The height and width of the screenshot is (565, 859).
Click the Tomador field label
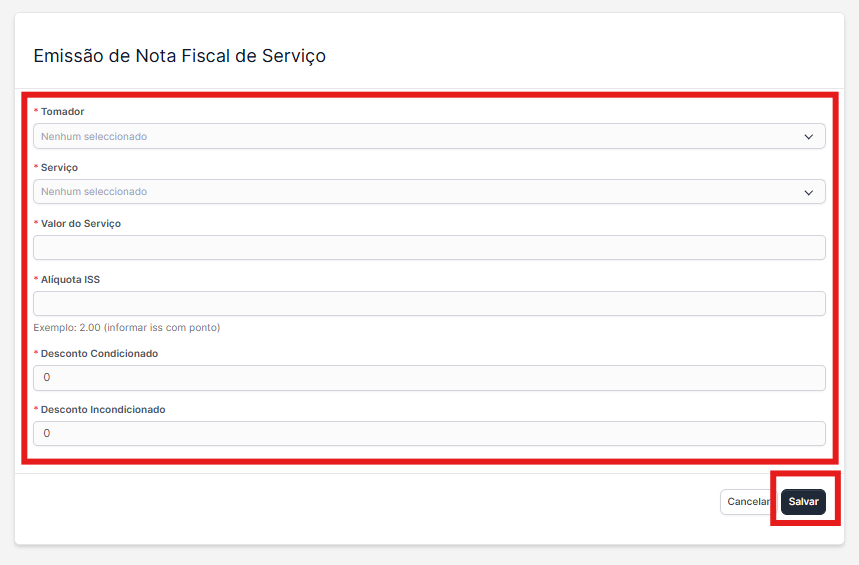click(x=62, y=112)
